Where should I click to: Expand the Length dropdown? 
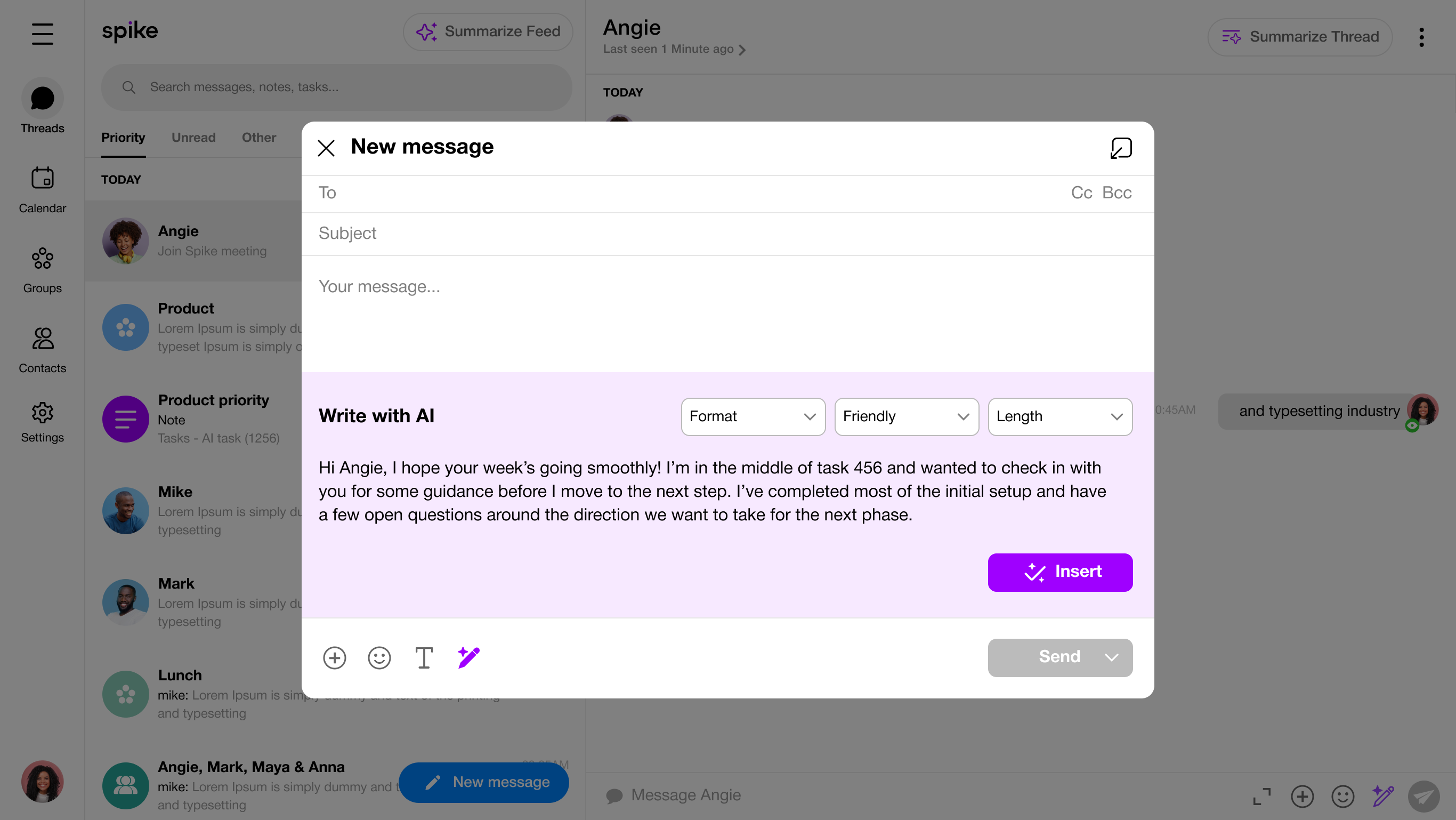point(1059,416)
